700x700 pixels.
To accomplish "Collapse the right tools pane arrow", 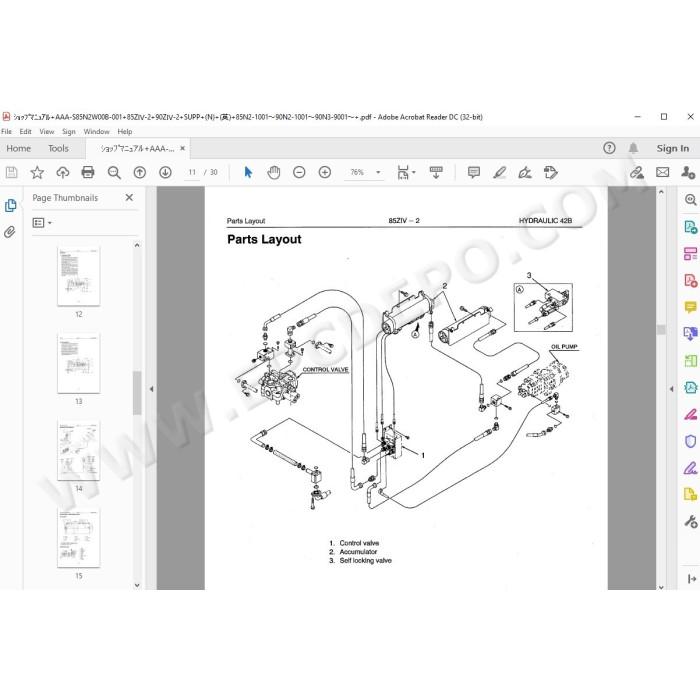I will [x=671, y=389].
